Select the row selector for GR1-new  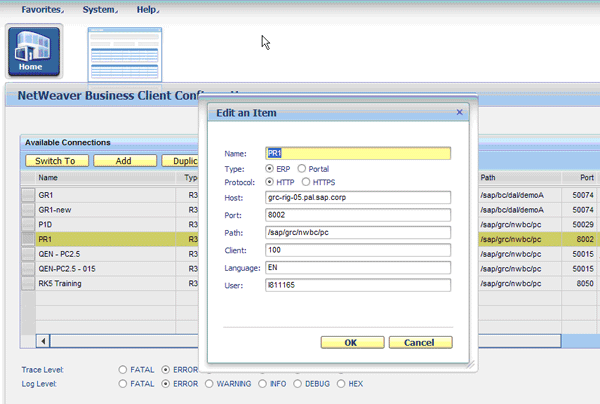pyautogui.click(x=28, y=210)
